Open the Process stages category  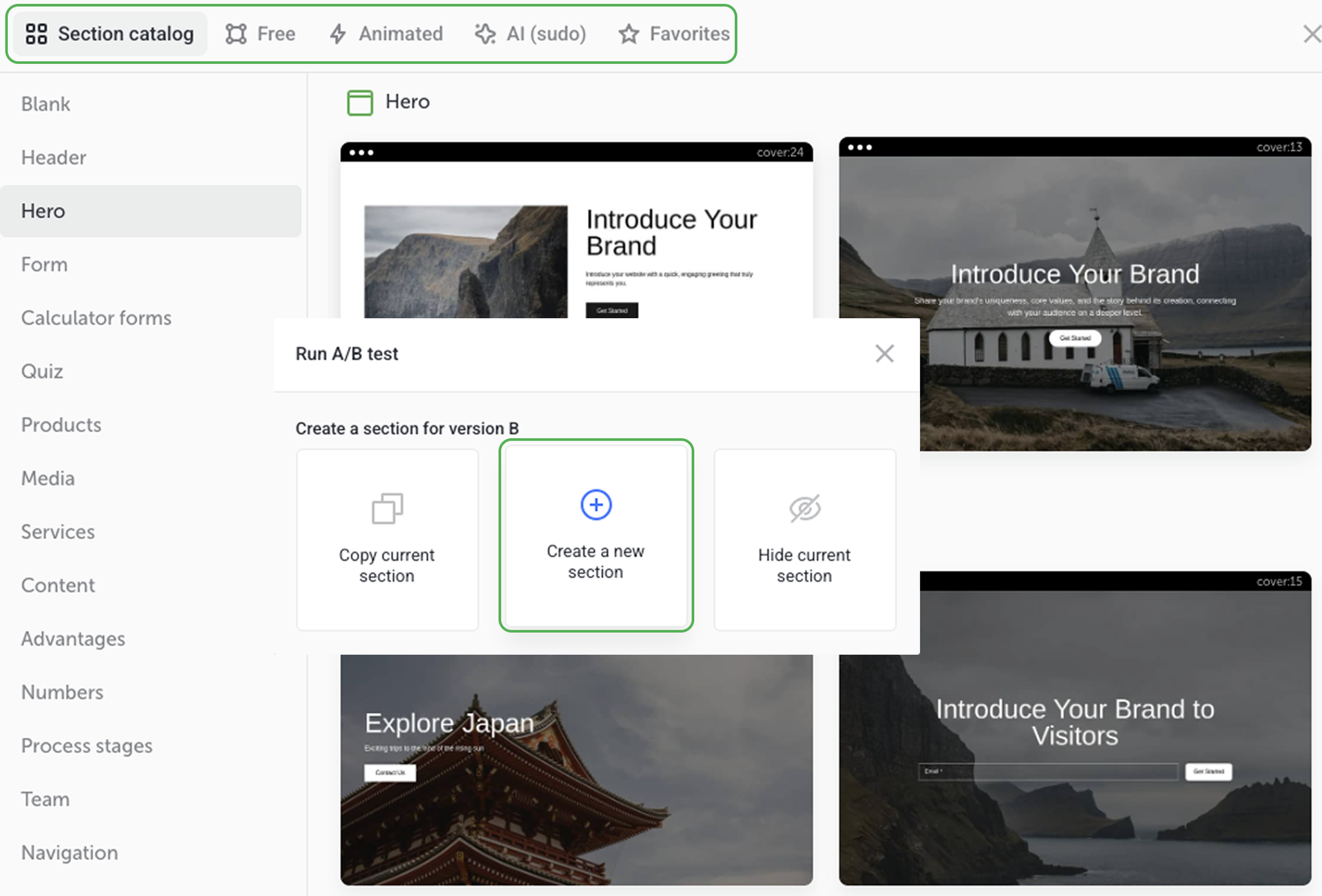87,746
